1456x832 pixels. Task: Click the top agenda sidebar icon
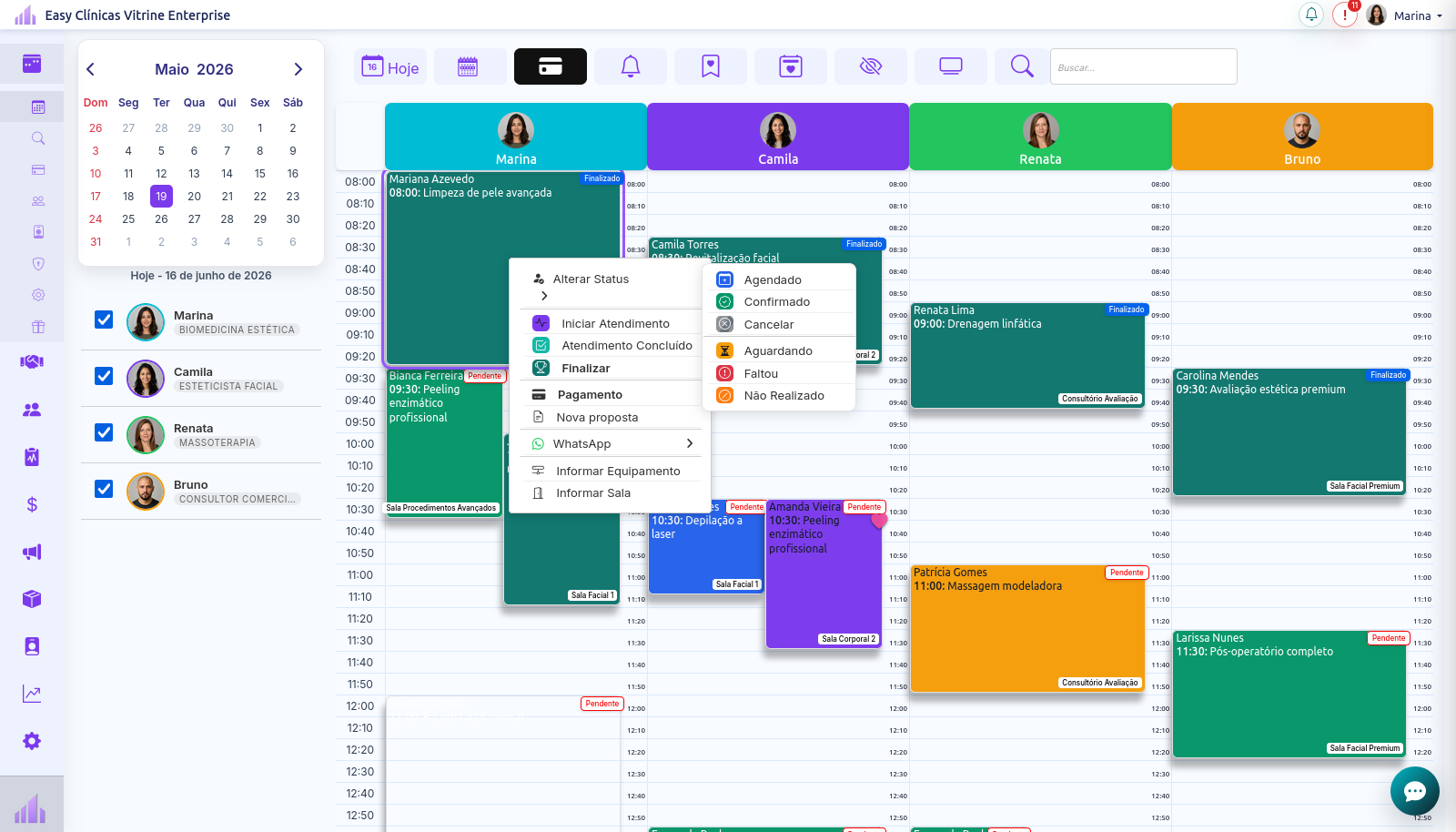[x=32, y=64]
